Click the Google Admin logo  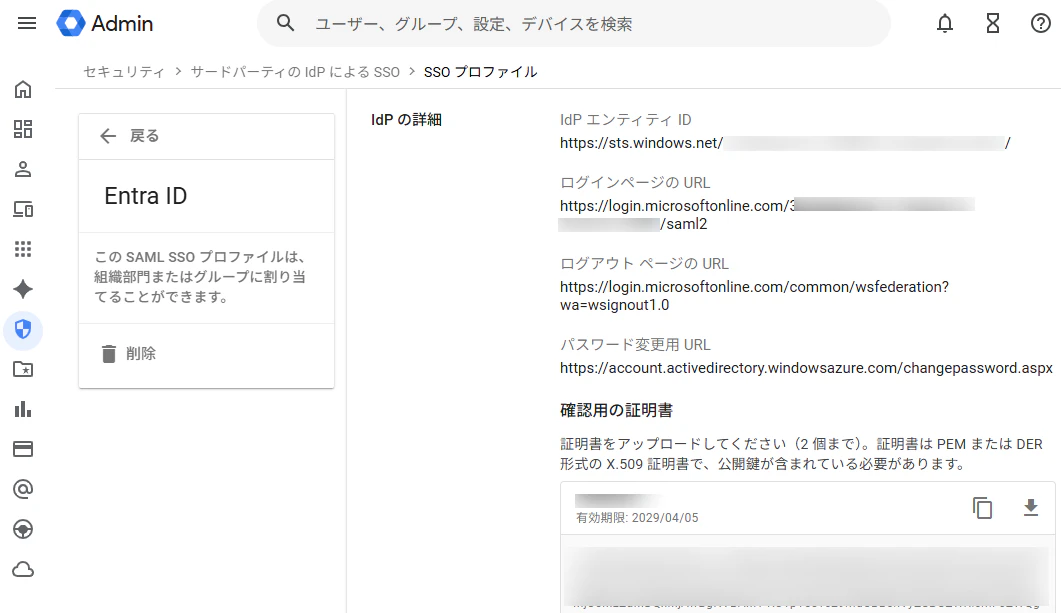coord(105,24)
